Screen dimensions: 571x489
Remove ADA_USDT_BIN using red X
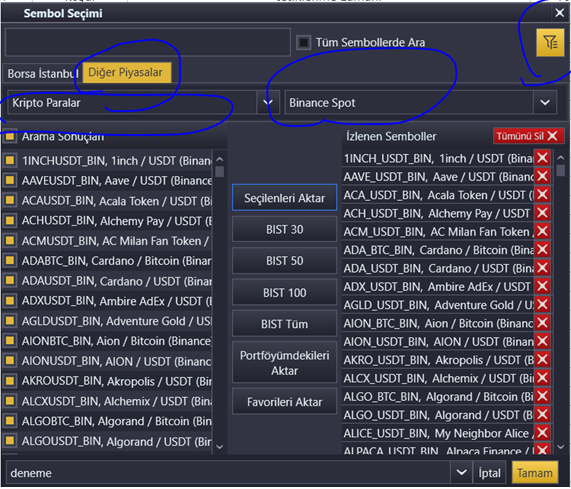(x=542, y=268)
